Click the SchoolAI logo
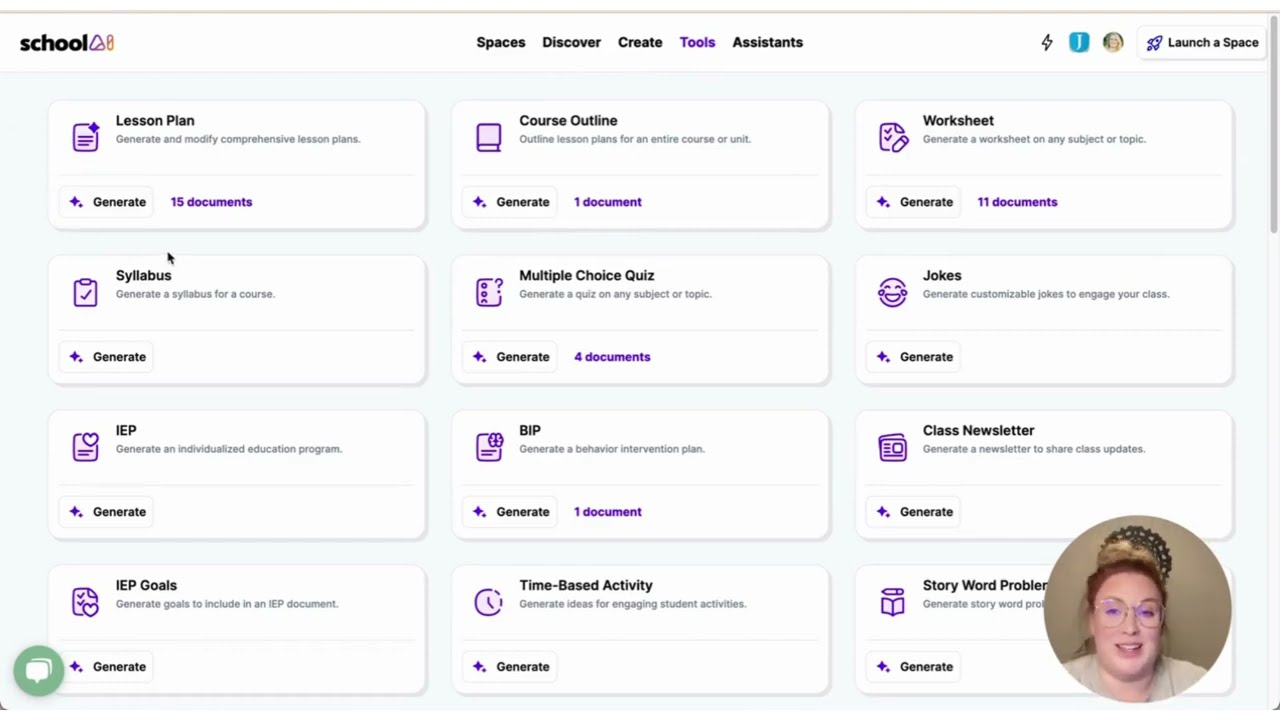Image resolution: width=1280 pixels, height=720 pixels. pyautogui.click(x=67, y=43)
